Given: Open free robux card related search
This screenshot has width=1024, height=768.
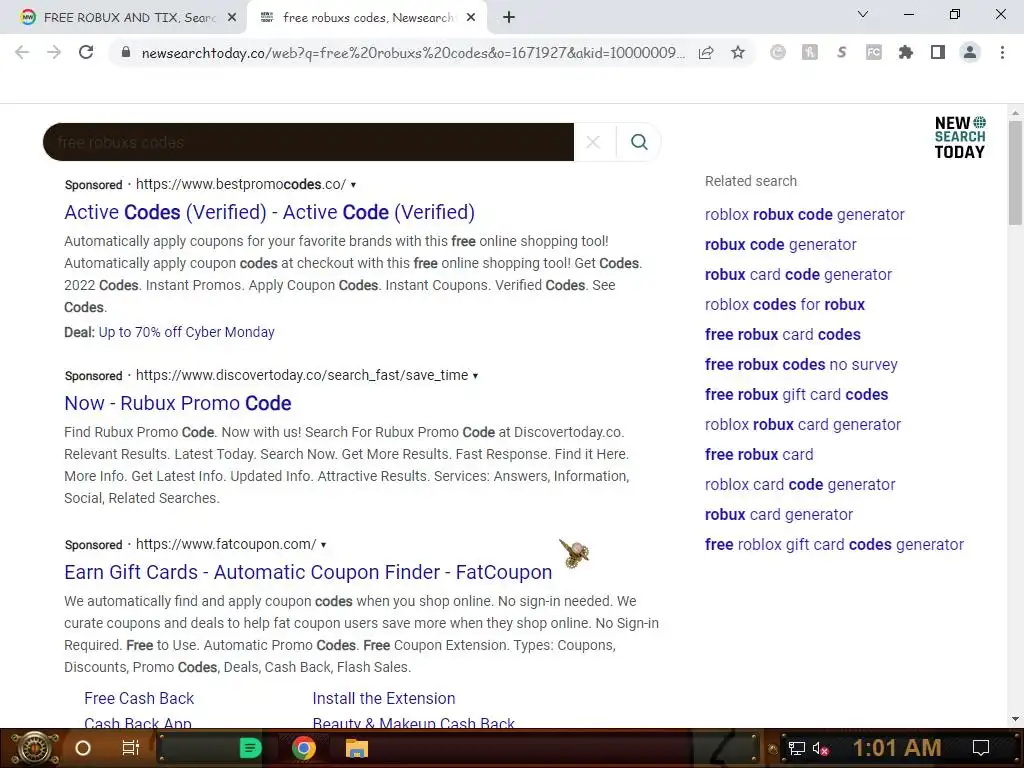Looking at the screenshot, I should 759,455.
